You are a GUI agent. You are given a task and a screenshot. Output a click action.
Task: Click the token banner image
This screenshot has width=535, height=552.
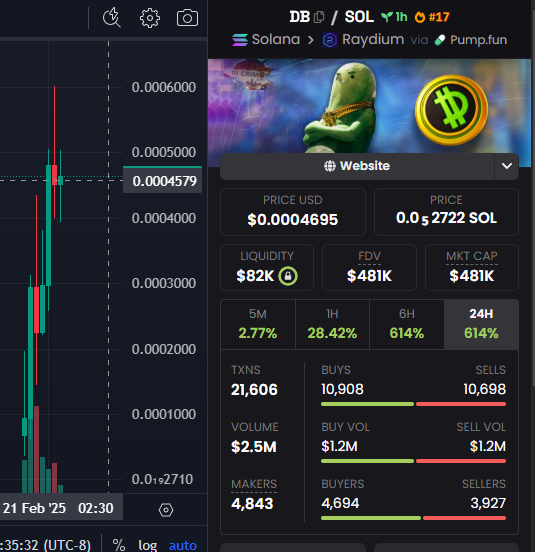pos(369,106)
